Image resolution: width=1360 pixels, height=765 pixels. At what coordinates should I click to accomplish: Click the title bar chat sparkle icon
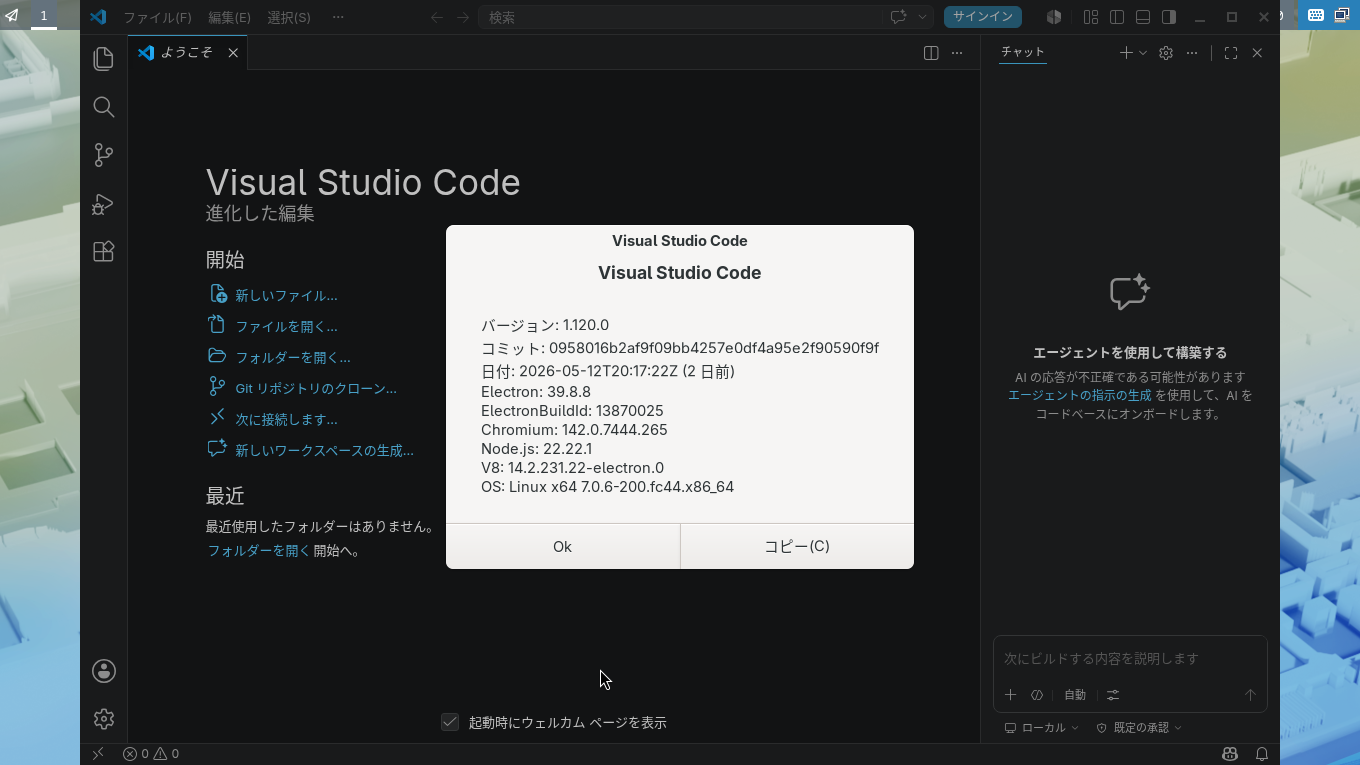click(898, 17)
